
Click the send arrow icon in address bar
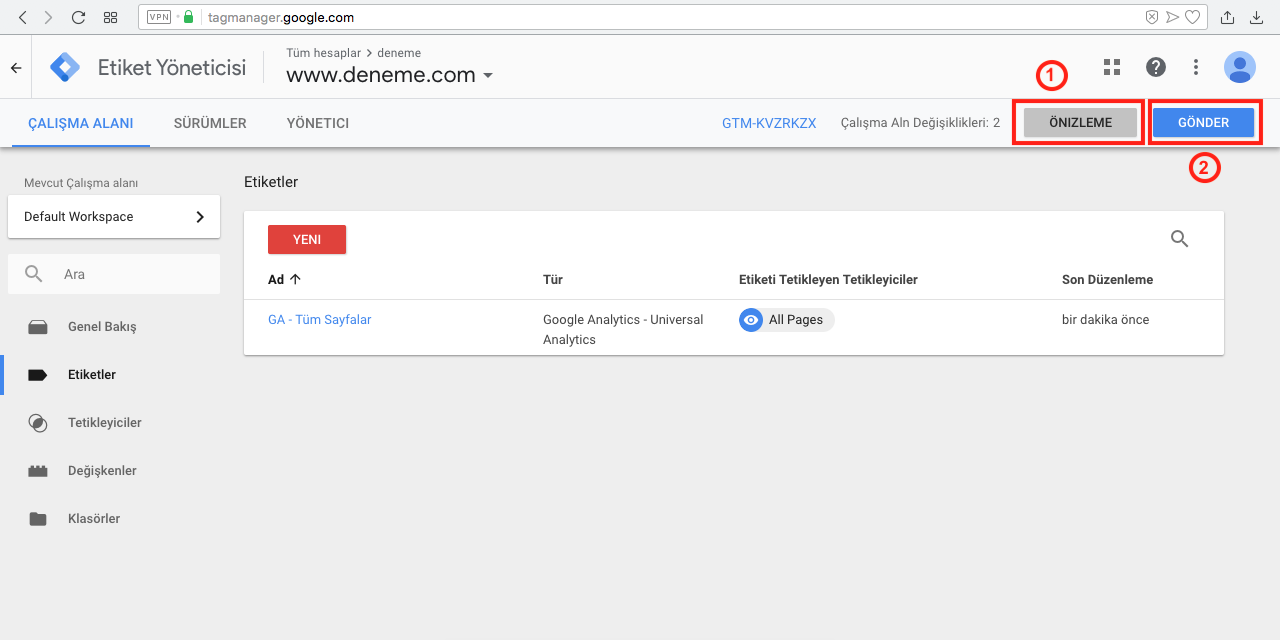pyautogui.click(x=1172, y=17)
